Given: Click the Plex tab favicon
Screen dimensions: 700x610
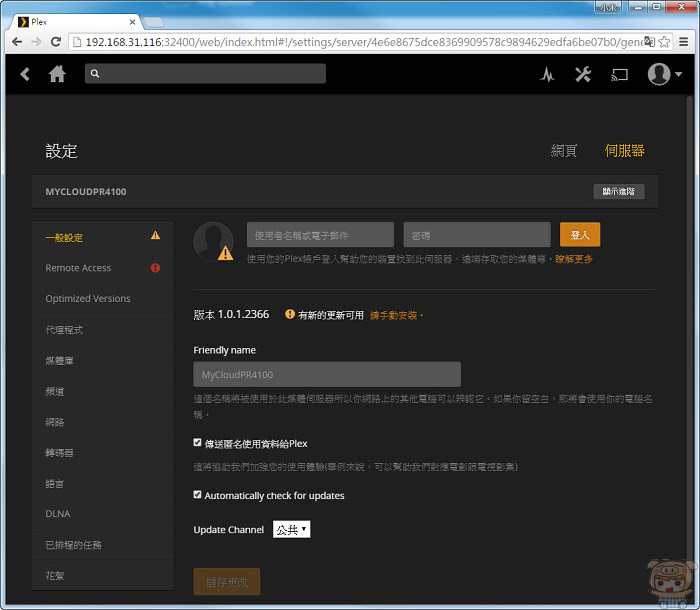Looking at the screenshot, I should pyautogui.click(x=23, y=22).
